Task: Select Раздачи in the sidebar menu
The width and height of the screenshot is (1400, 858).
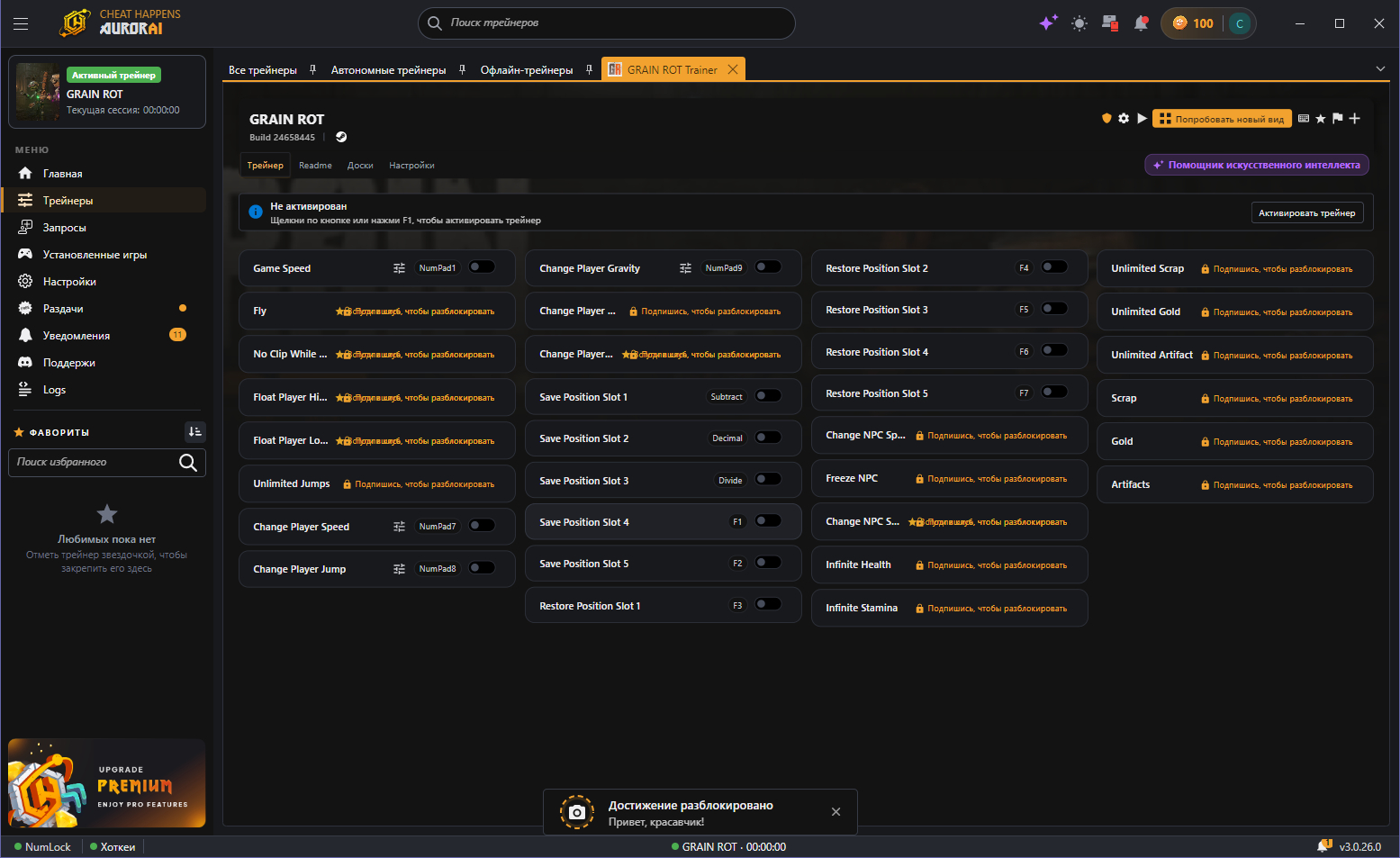Action: (x=107, y=309)
